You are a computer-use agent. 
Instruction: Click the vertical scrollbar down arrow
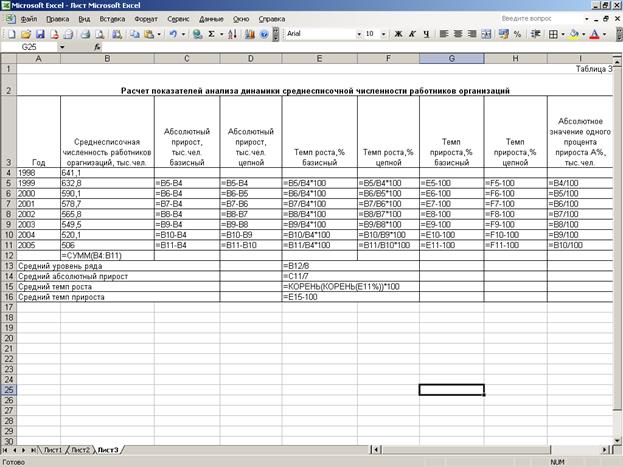tap(617, 440)
